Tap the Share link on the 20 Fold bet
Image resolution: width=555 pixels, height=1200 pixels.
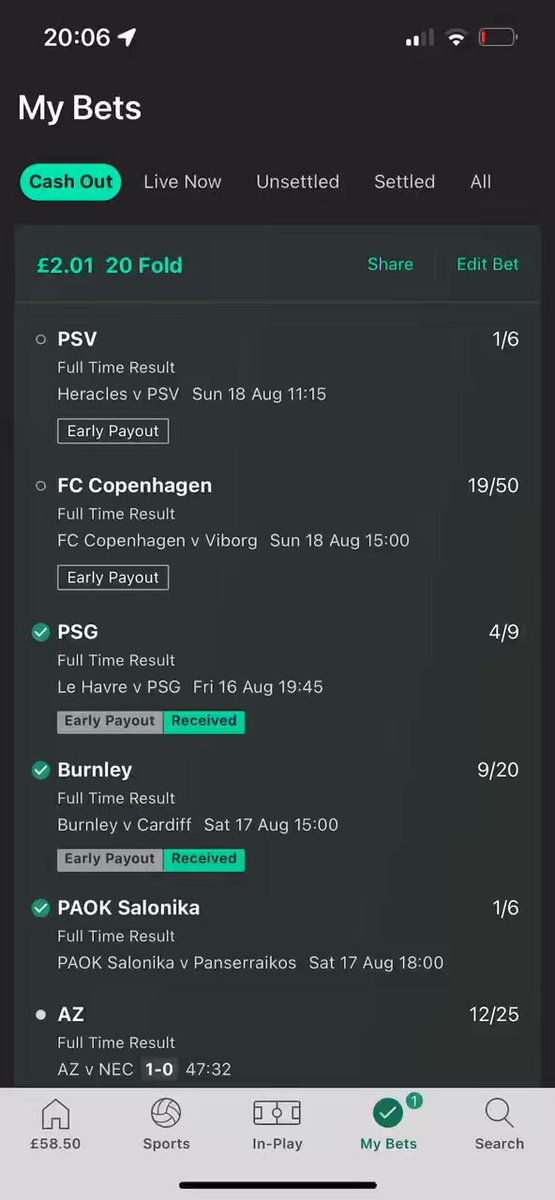pyautogui.click(x=390, y=264)
